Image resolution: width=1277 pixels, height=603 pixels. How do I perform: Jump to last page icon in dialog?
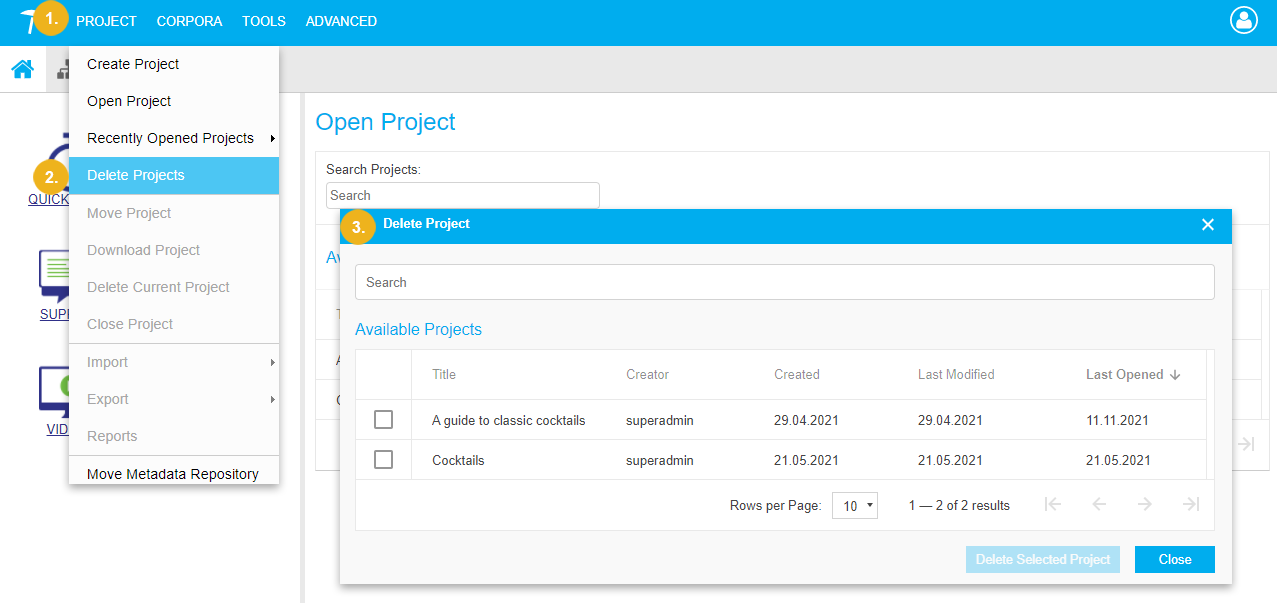pos(1190,505)
